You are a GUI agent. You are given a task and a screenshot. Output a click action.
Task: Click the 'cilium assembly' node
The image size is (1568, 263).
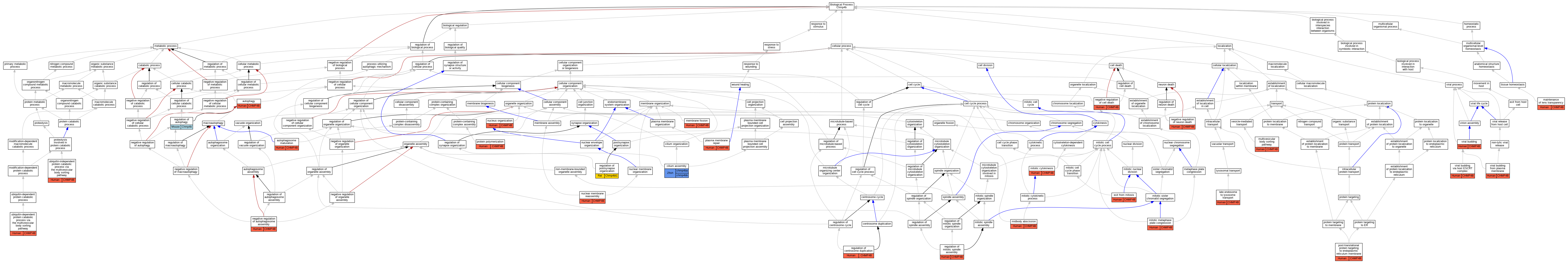click(676, 171)
